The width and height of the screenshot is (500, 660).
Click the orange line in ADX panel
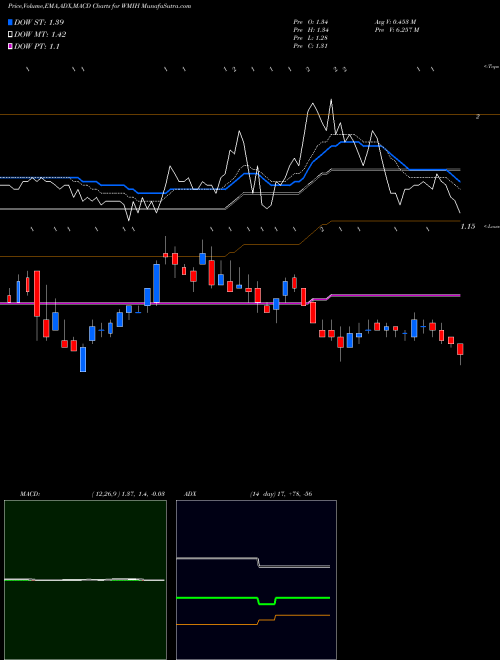(253, 620)
